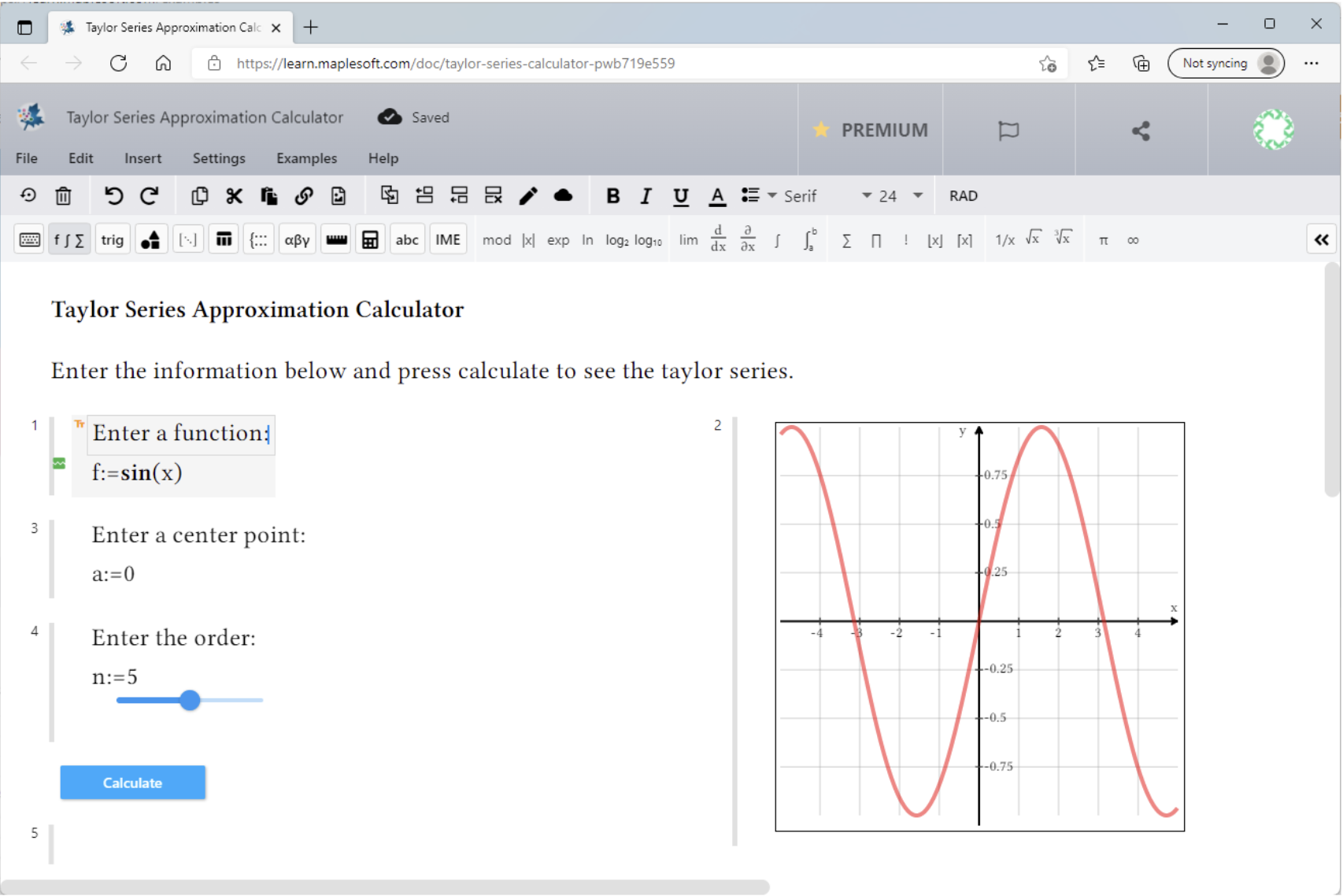Open the bullet list style dropdown
This screenshot has height=896, width=1343.
click(x=759, y=195)
